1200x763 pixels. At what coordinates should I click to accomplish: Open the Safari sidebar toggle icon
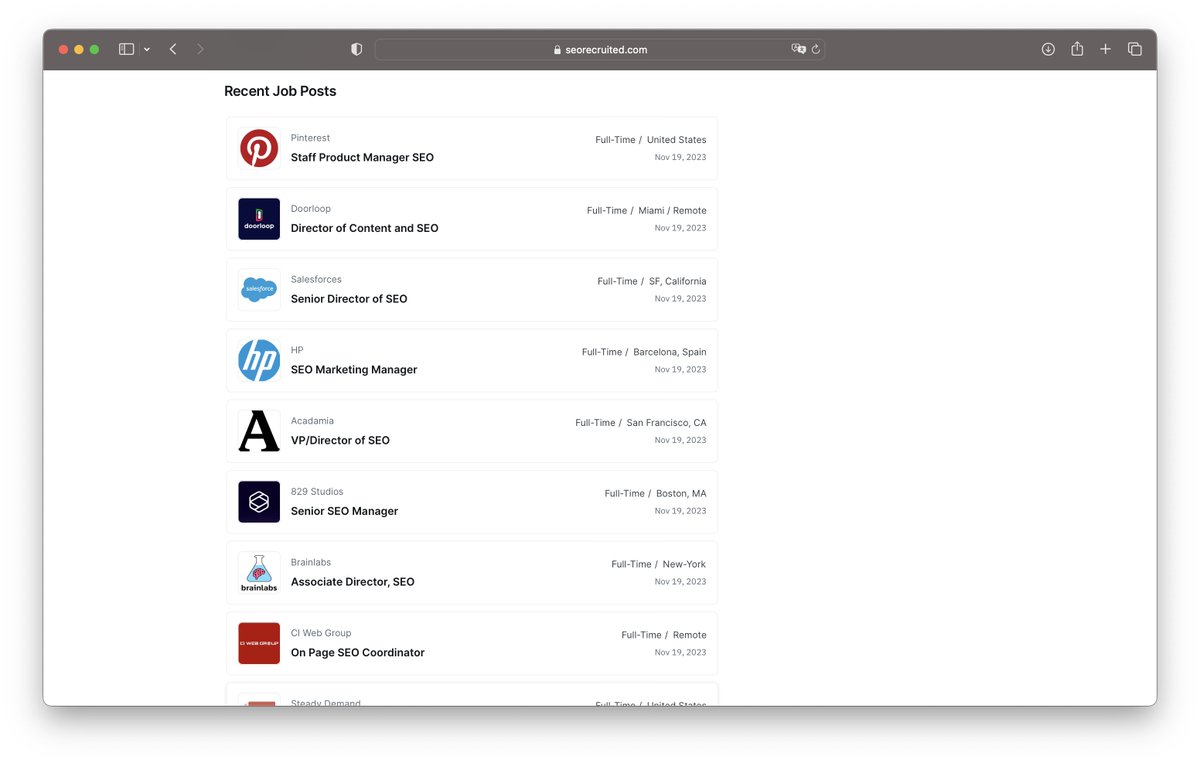pyautogui.click(x=126, y=49)
